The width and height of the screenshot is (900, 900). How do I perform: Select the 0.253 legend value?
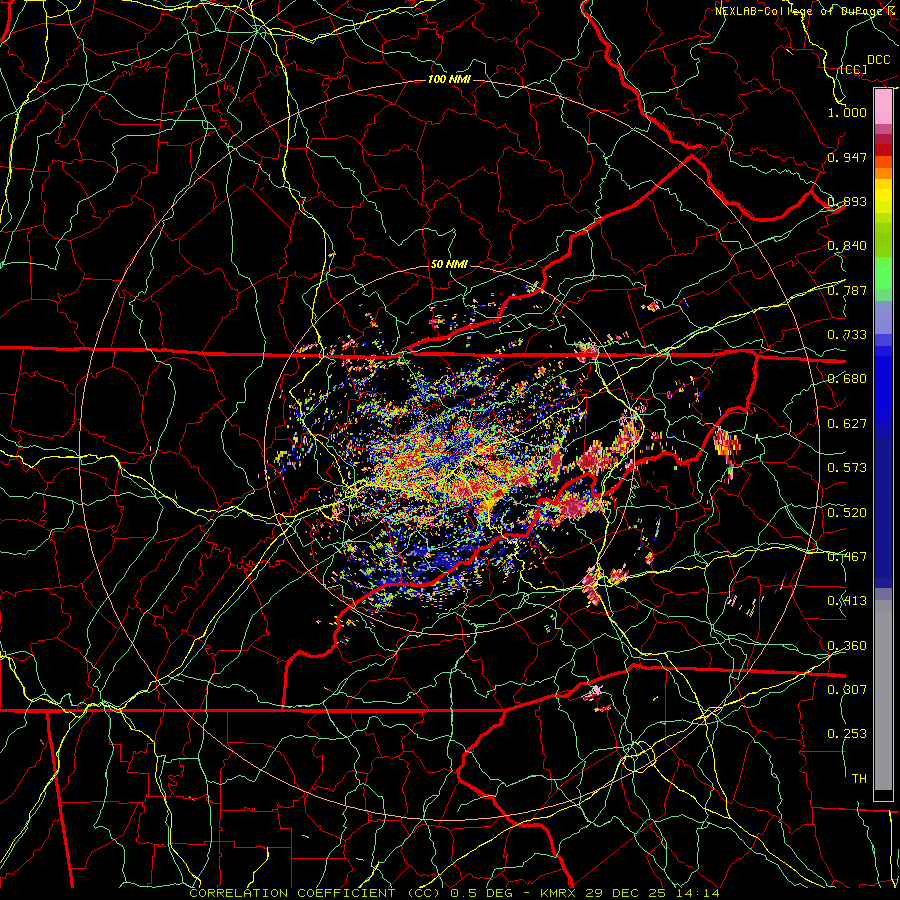coord(847,734)
